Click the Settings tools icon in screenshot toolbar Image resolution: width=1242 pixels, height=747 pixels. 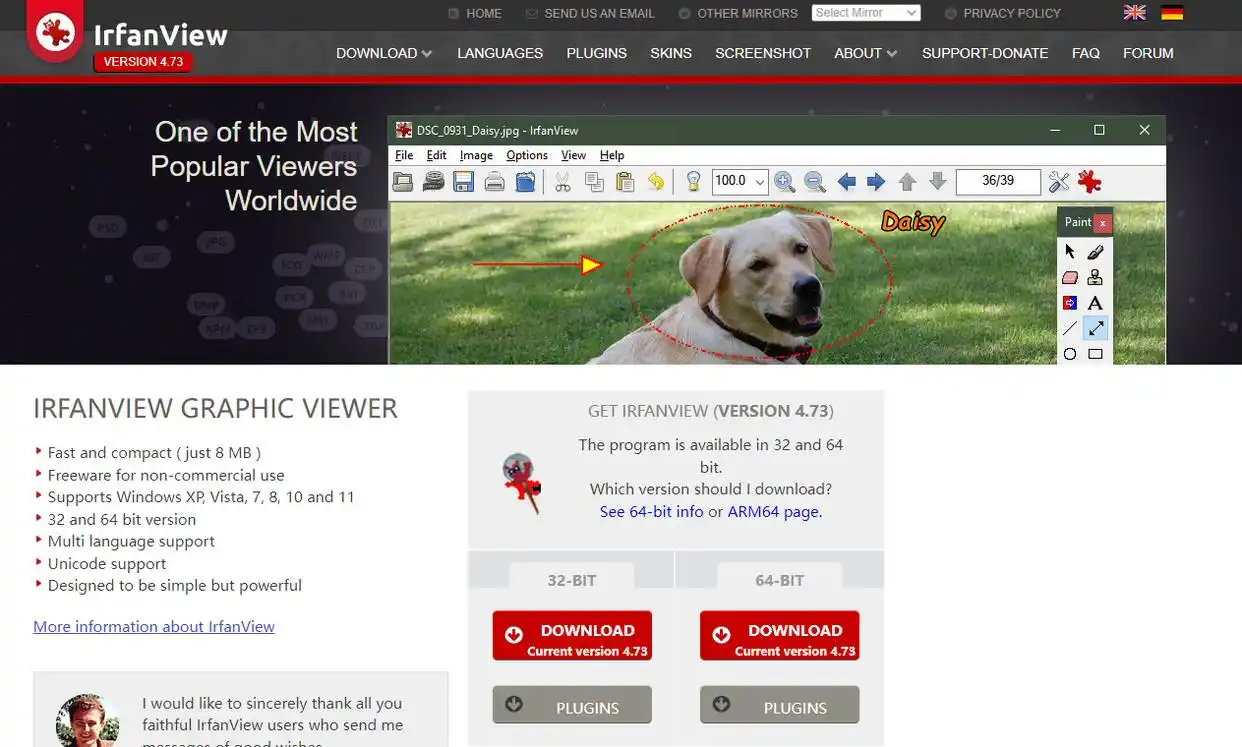(x=1059, y=181)
